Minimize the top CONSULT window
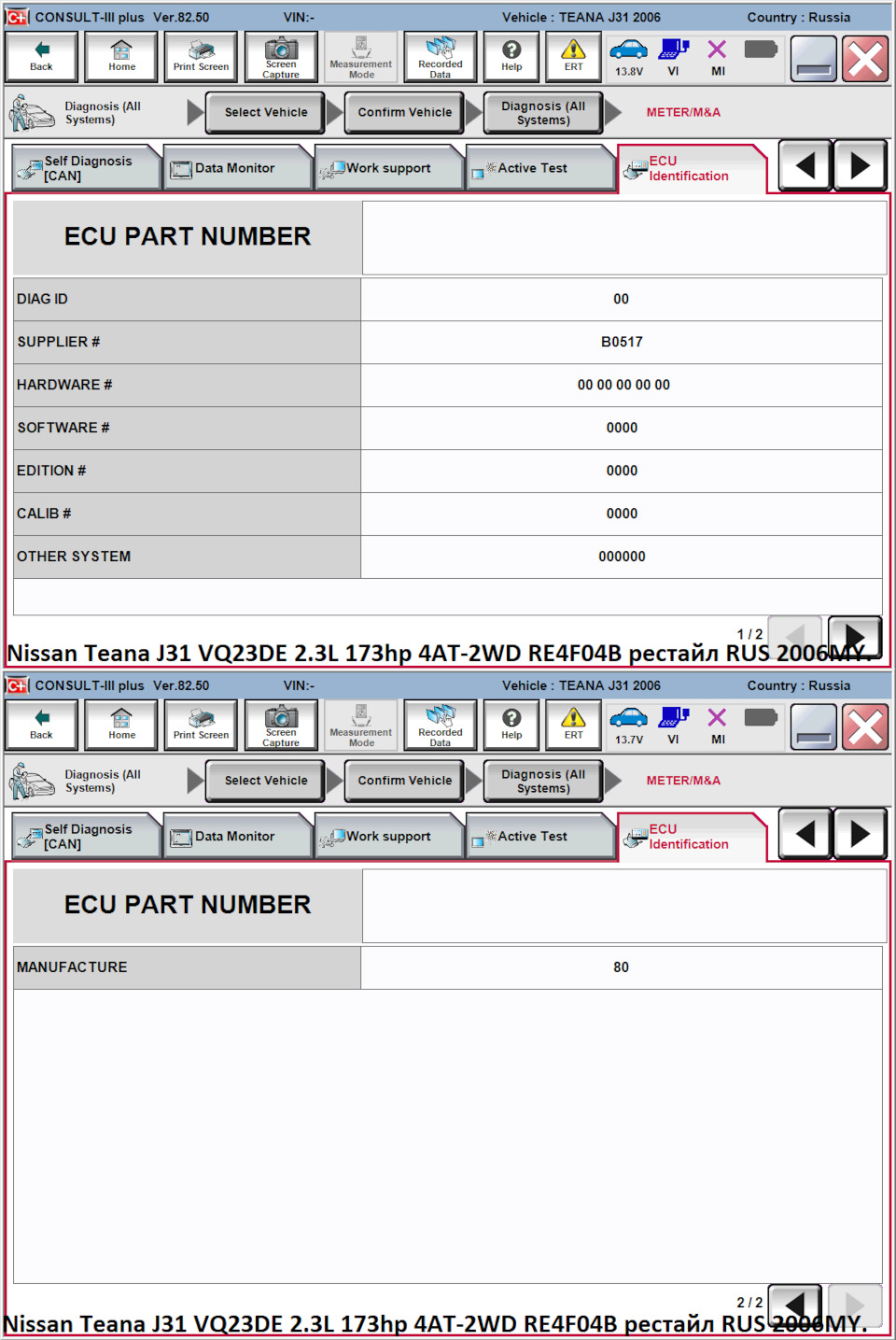 [x=813, y=59]
